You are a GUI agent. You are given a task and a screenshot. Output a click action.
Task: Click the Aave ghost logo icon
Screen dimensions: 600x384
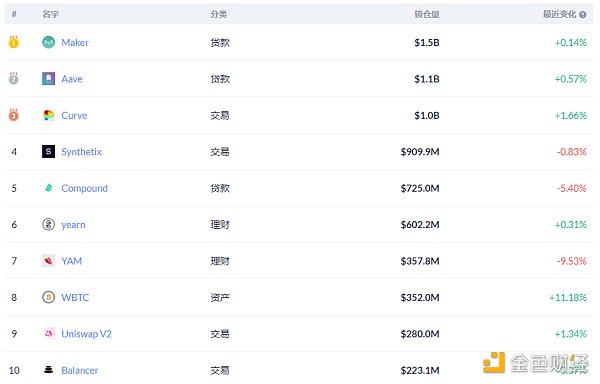[x=49, y=78]
